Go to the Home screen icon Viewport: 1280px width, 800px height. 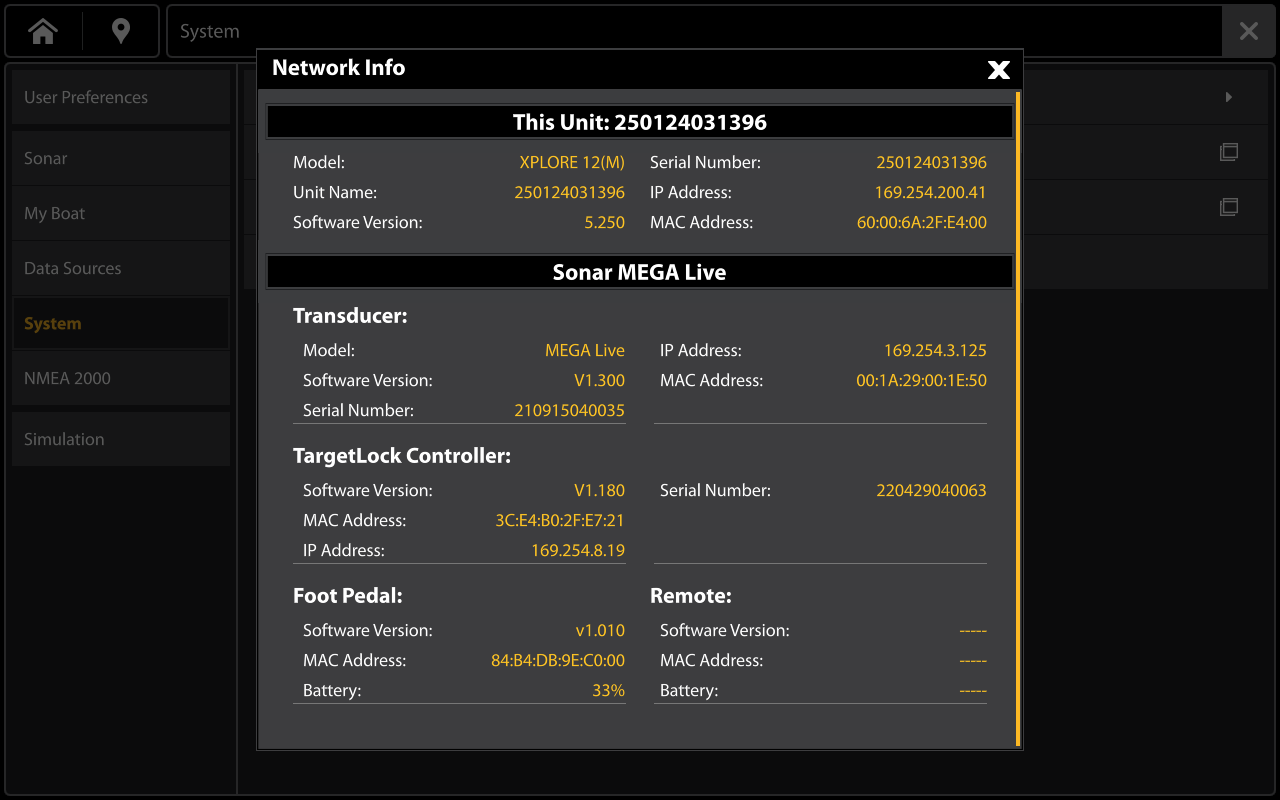click(43, 31)
